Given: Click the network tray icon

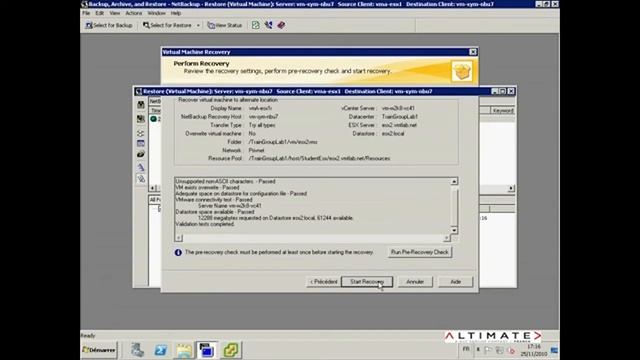Looking at the screenshot, I should click(500, 350).
